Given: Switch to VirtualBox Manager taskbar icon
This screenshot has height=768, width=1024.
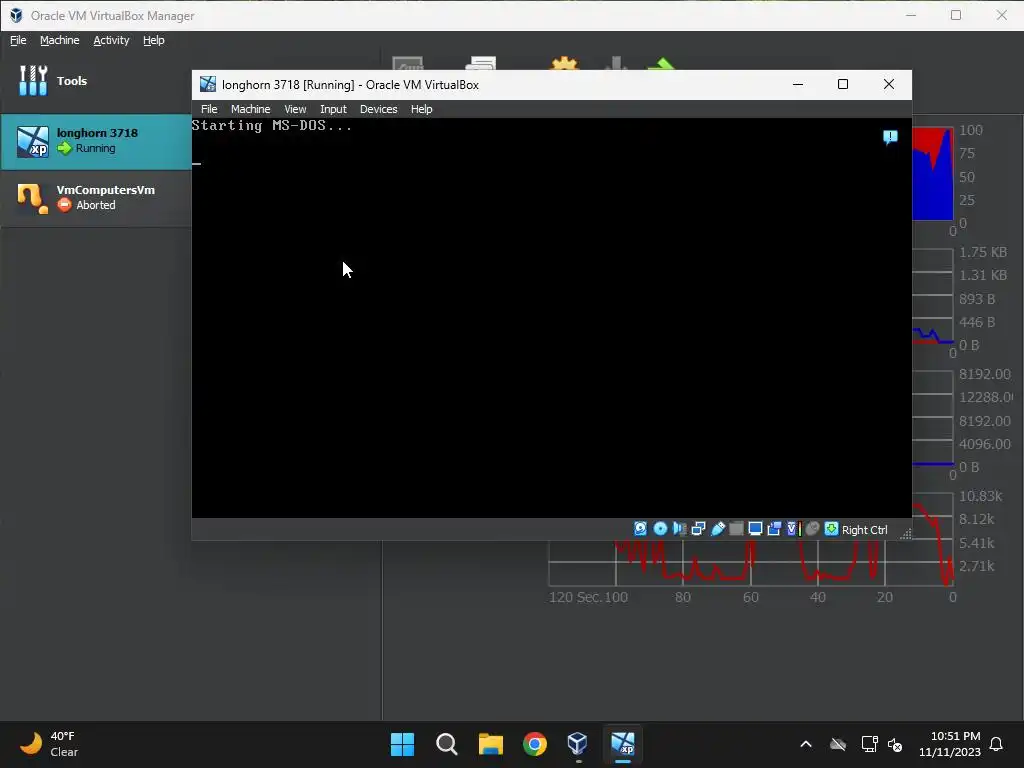Looking at the screenshot, I should click(578, 744).
